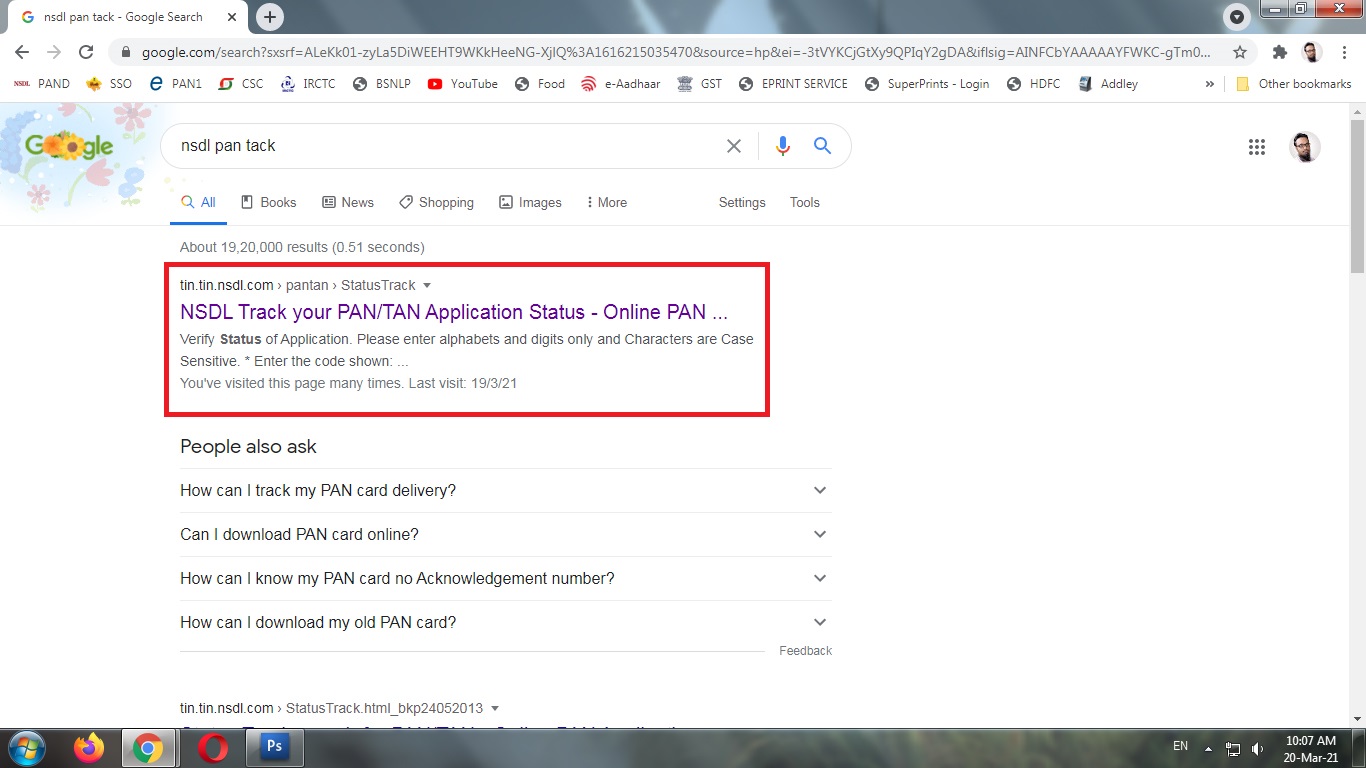
Task: Open the dropdown arrow beside pantan › StatusTrack
Action: click(x=427, y=286)
